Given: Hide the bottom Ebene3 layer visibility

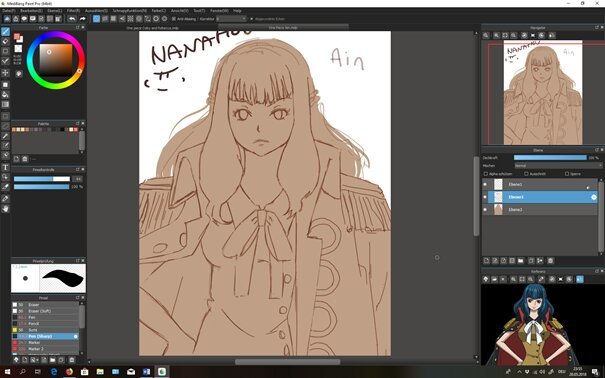Looking at the screenshot, I should point(485,210).
